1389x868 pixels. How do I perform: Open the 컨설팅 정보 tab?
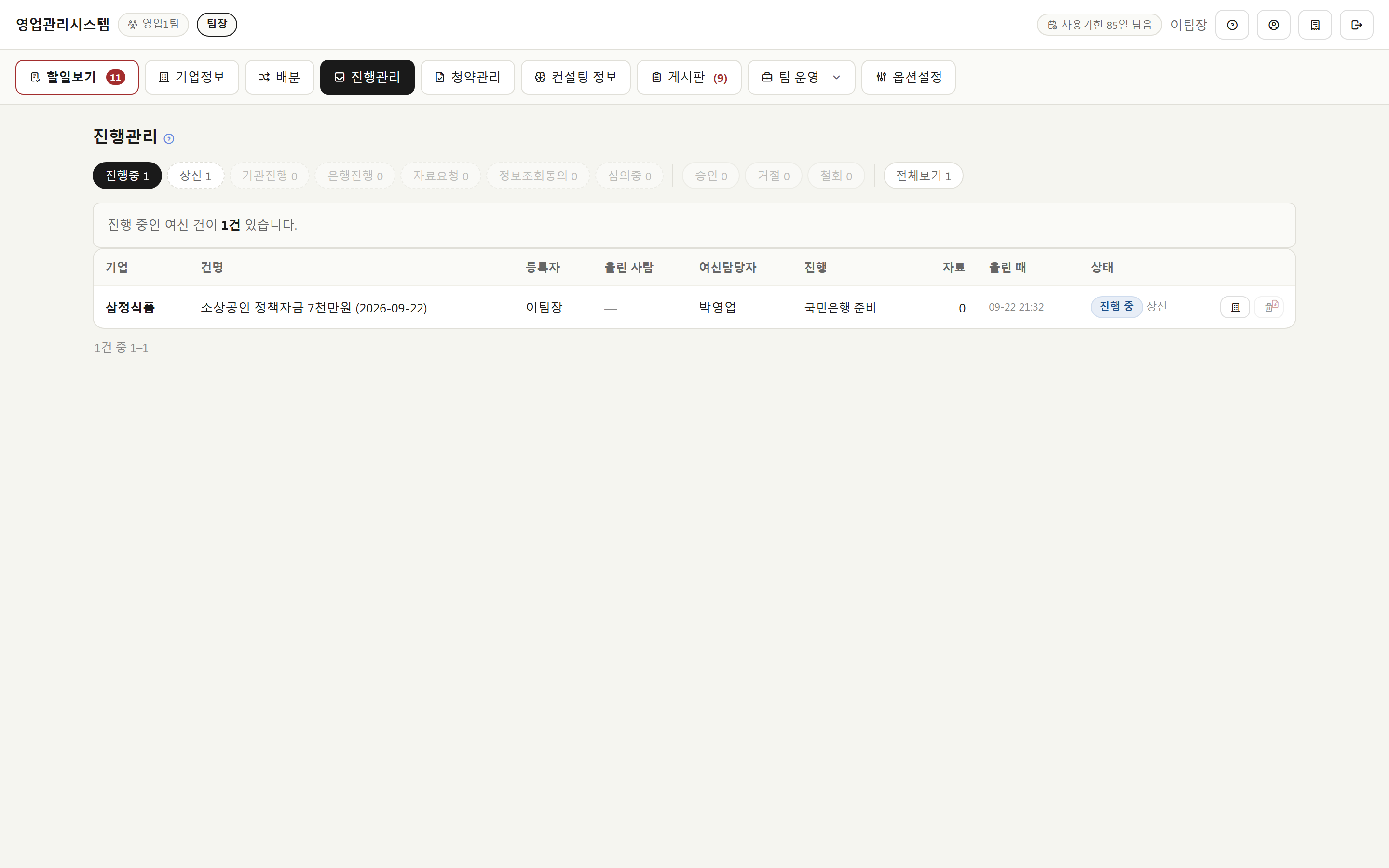pyautogui.click(x=576, y=77)
